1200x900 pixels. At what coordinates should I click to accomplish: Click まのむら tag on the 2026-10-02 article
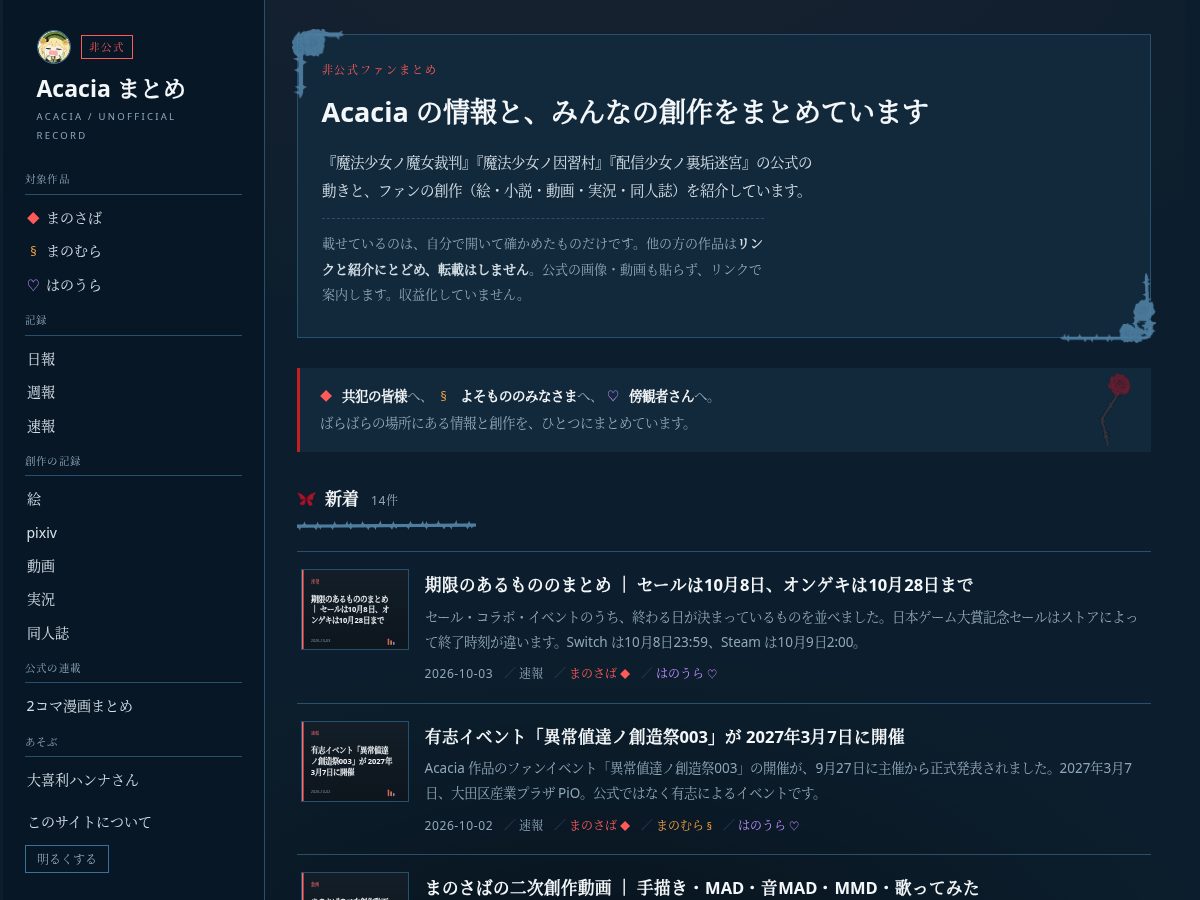(x=684, y=825)
